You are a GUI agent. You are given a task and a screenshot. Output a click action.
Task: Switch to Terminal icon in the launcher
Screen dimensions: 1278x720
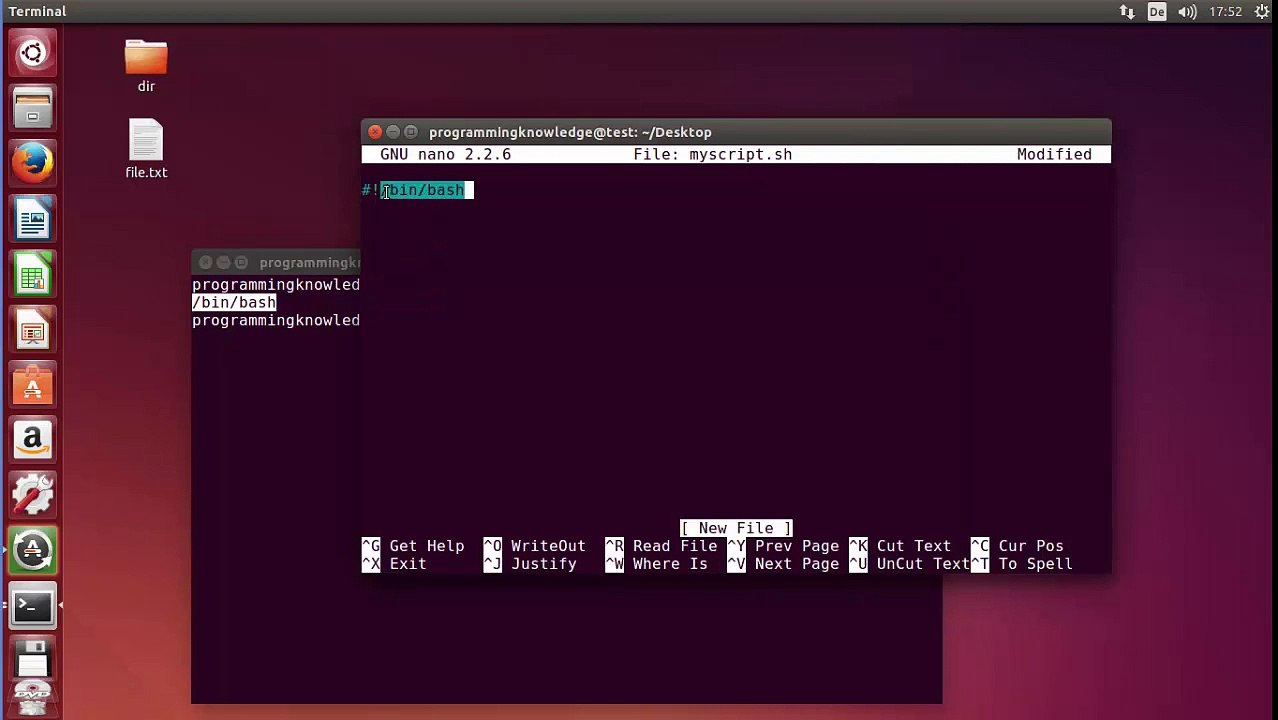click(32, 605)
